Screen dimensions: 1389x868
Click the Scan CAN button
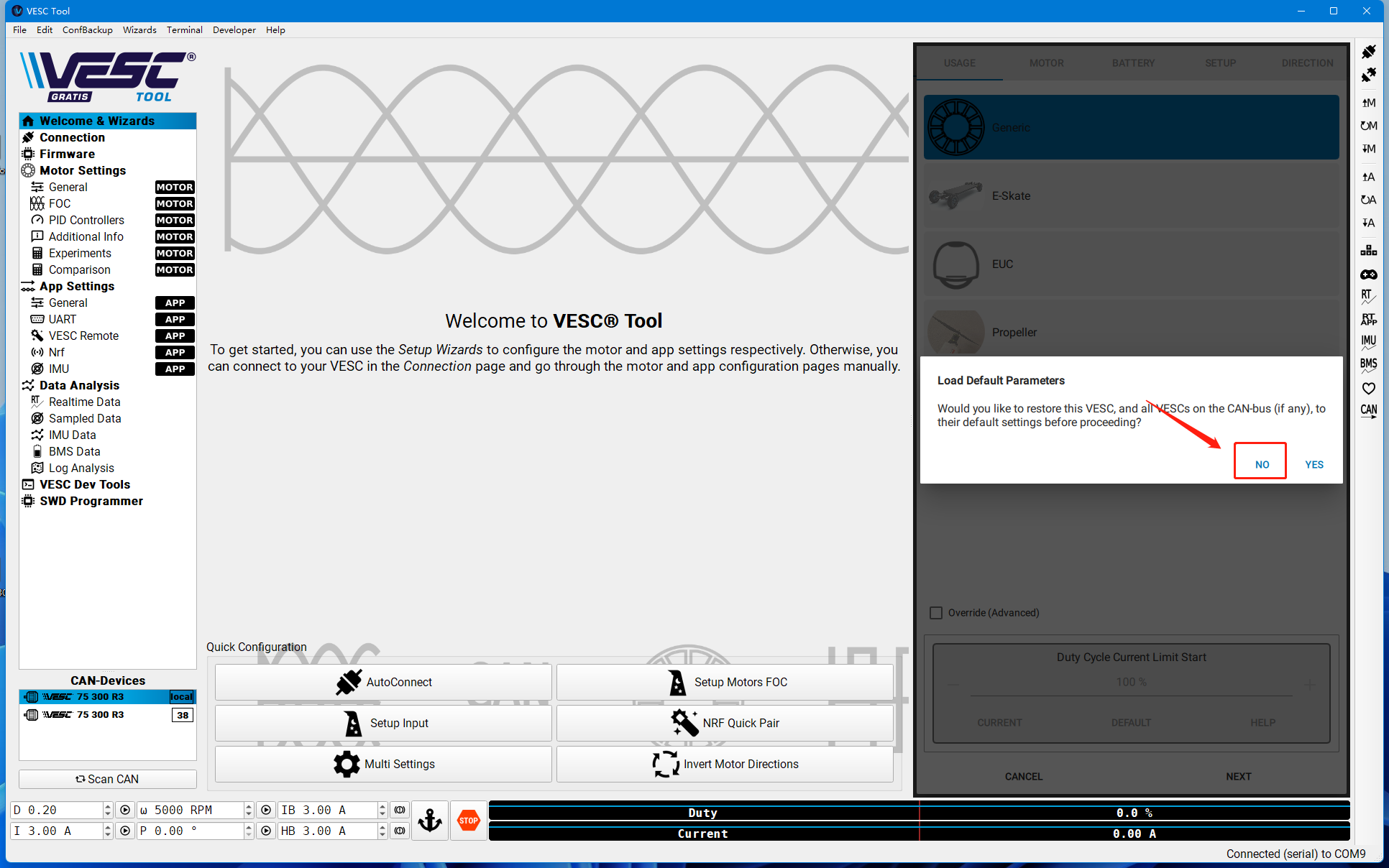tap(108, 779)
